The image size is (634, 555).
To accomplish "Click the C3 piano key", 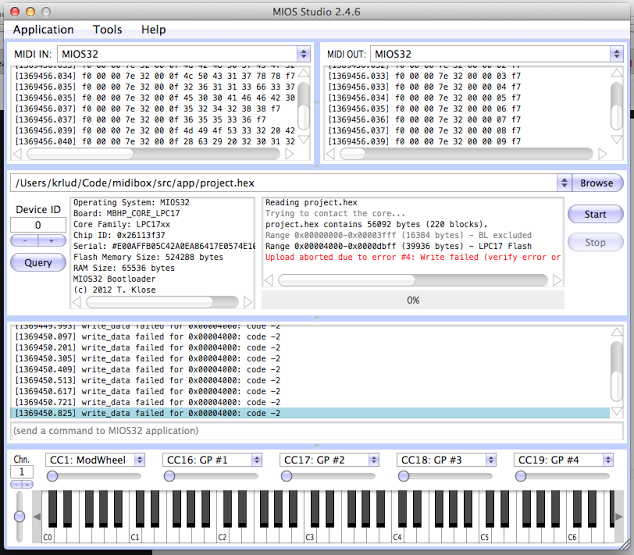I will (x=310, y=534).
